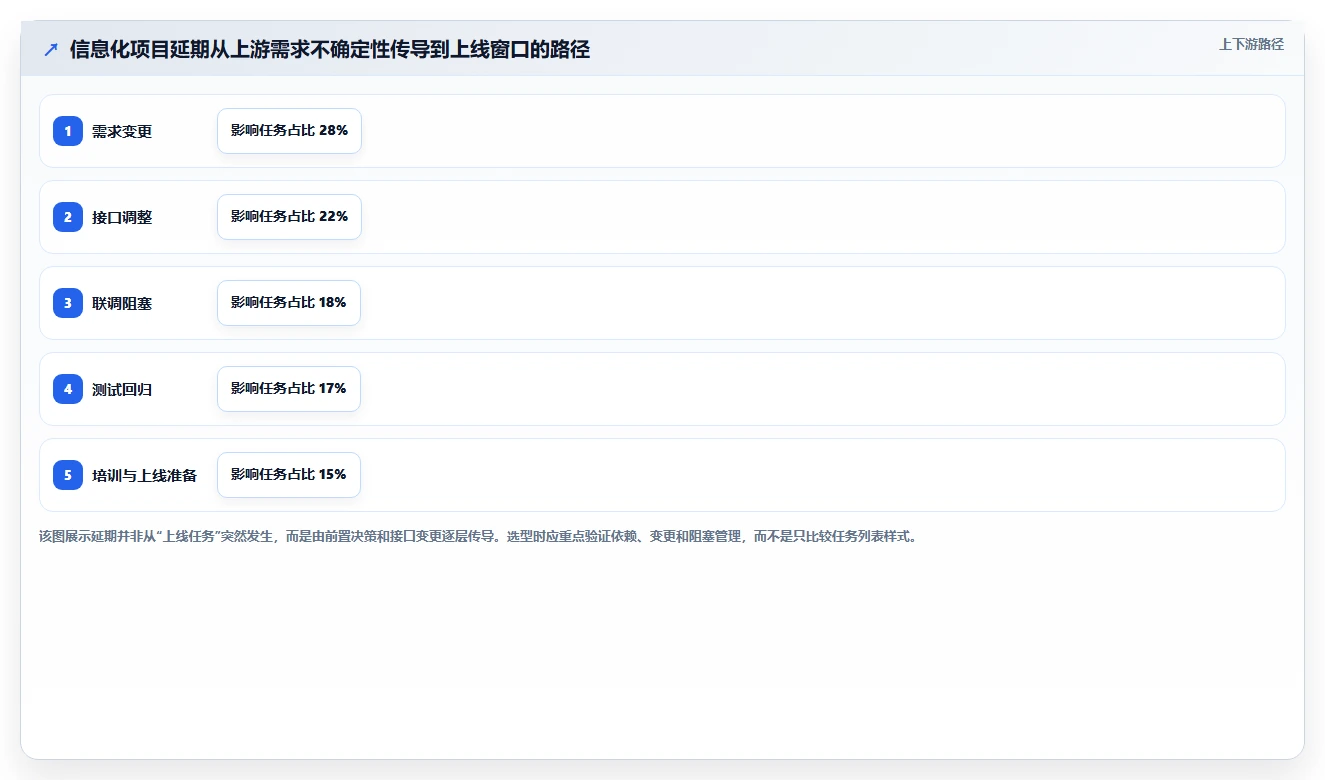Click the 测试回归 label
Screen dimensions: 1325x780
tap(122, 389)
